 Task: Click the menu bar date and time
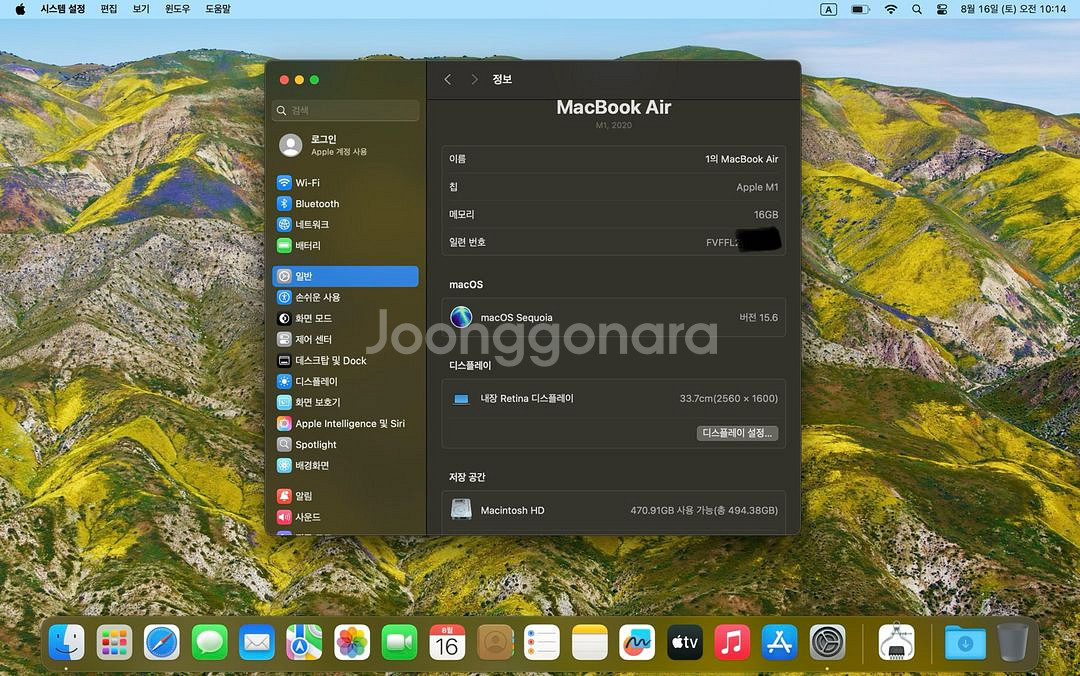pos(1013,9)
